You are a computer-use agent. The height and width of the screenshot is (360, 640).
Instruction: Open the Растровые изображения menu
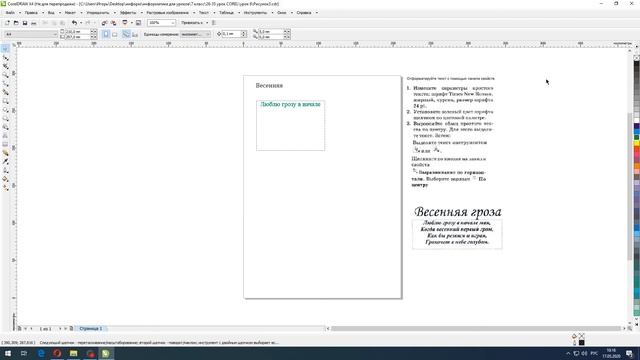[167, 13]
